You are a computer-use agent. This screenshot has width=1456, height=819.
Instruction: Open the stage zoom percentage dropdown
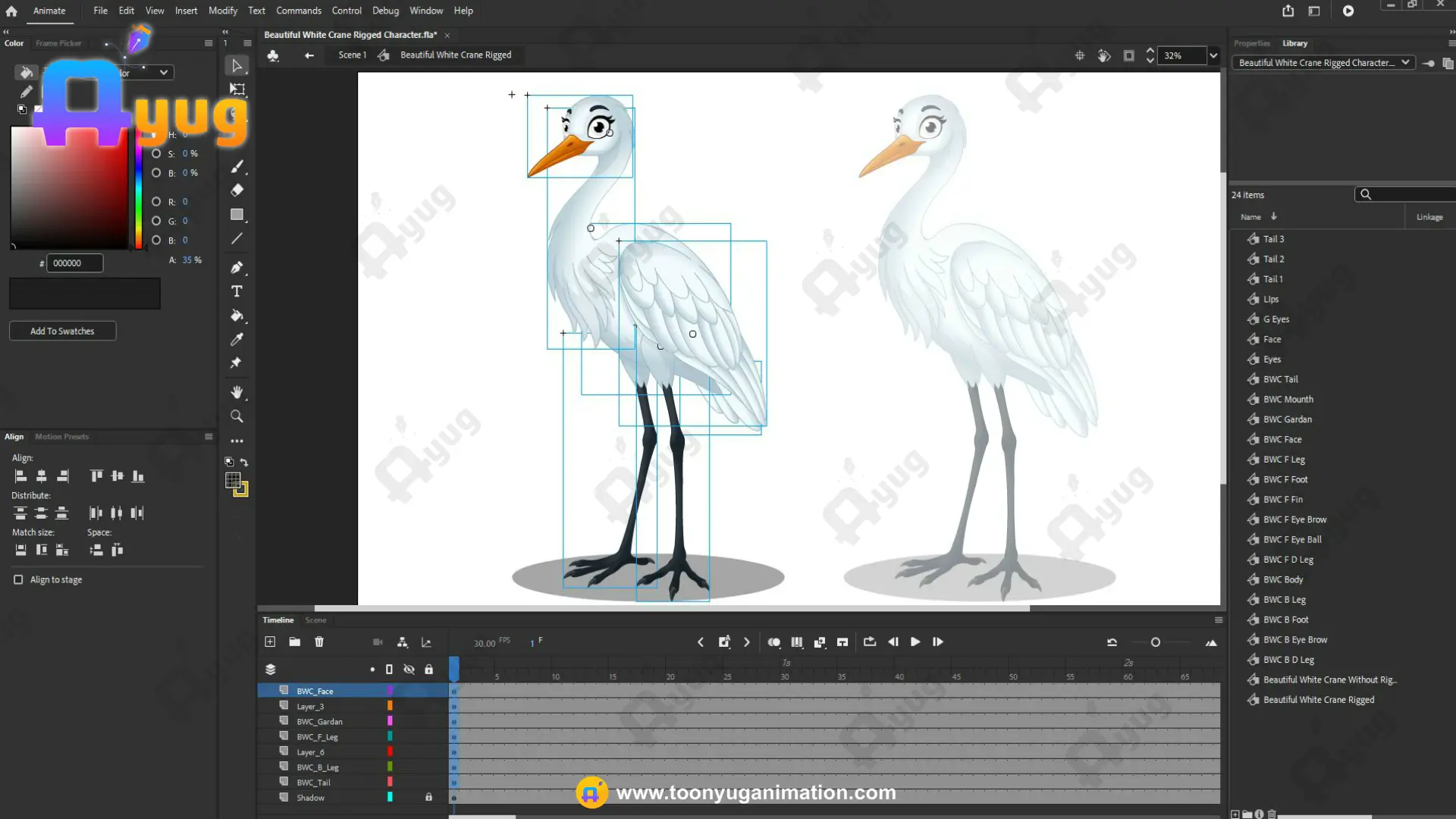click(x=1213, y=55)
